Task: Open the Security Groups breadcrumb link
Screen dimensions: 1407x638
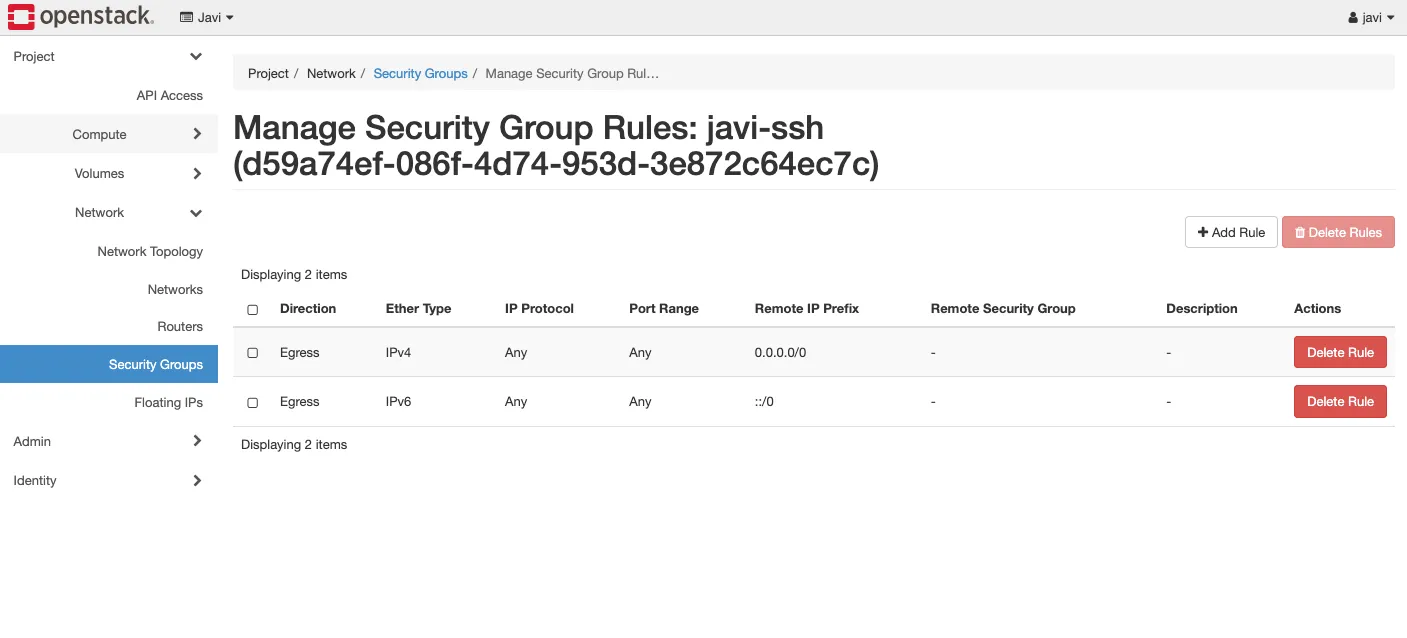Action: click(420, 73)
